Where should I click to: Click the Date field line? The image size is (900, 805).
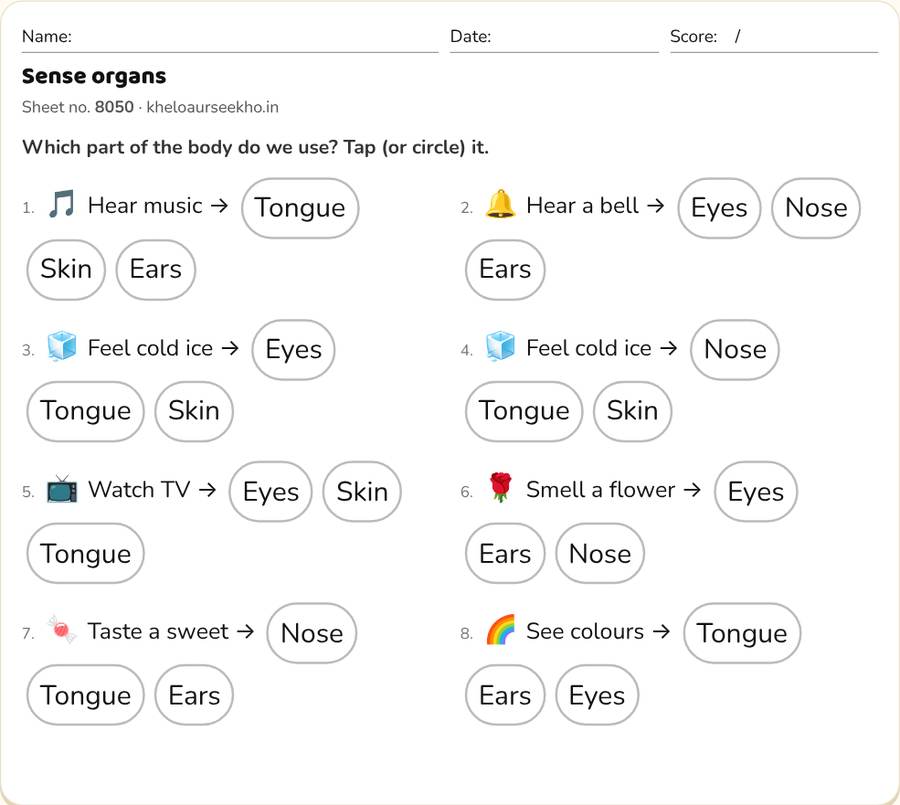pos(554,38)
